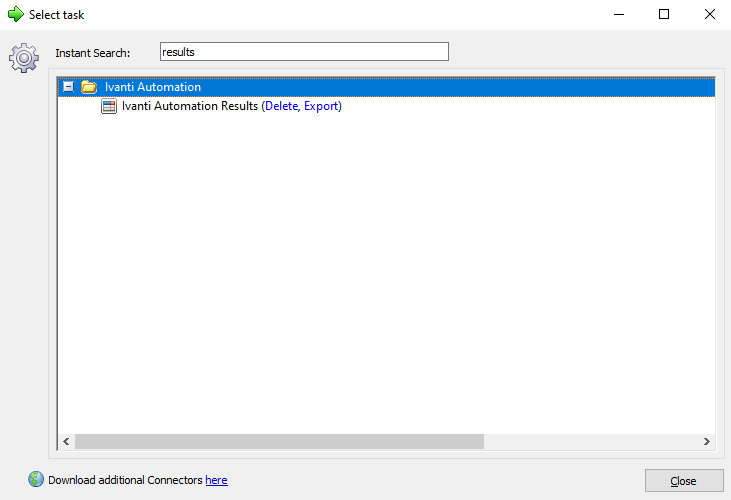Click the green arrow Select task icon
The image size is (731, 500).
click(x=16, y=14)
